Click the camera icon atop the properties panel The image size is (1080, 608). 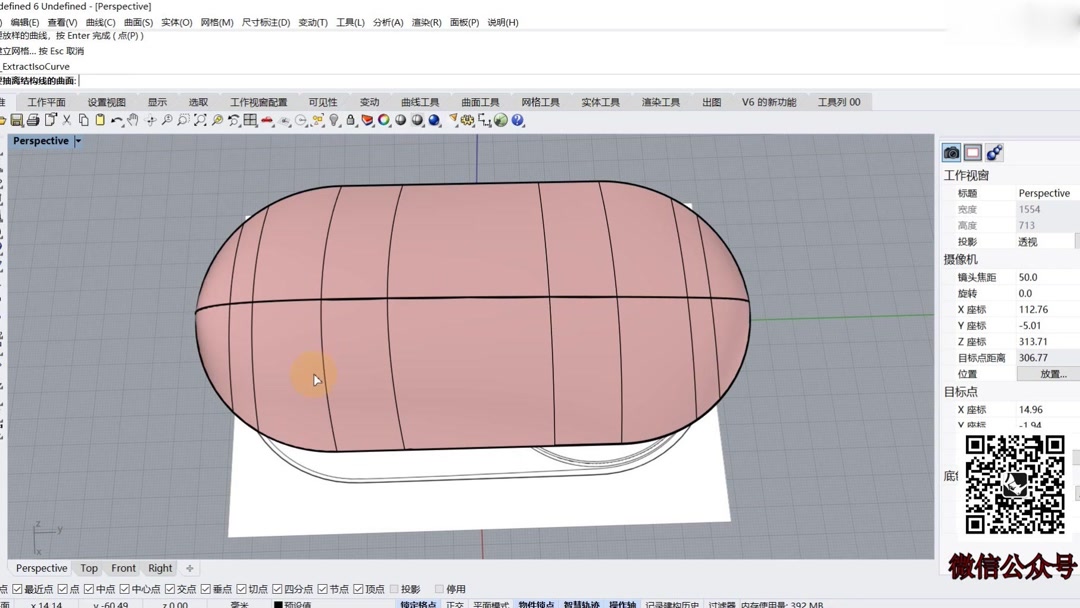point(951,151)
